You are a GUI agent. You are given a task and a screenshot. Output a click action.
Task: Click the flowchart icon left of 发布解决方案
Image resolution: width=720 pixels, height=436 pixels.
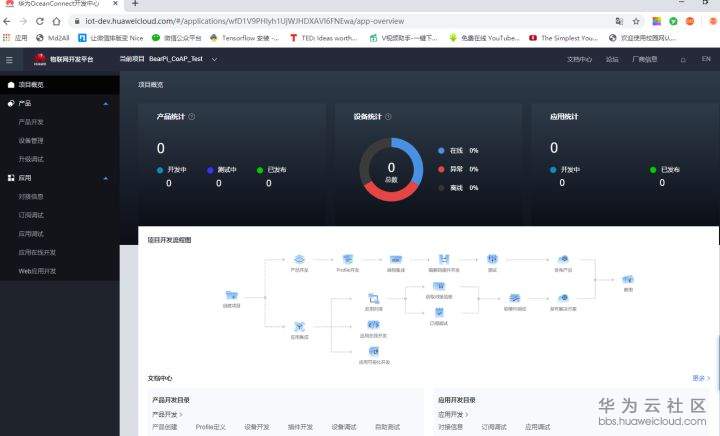point(515,299)
